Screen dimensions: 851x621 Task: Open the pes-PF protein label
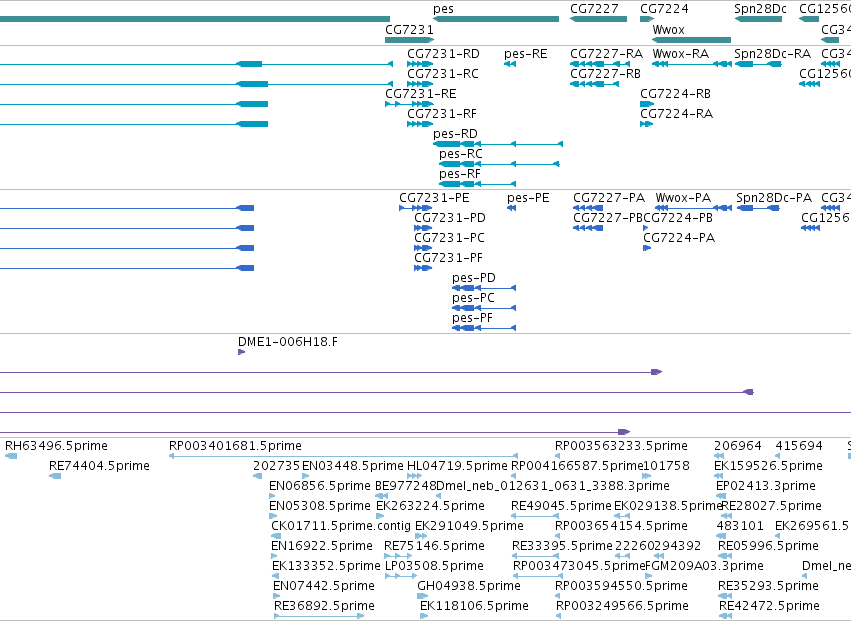pos(472,319)
